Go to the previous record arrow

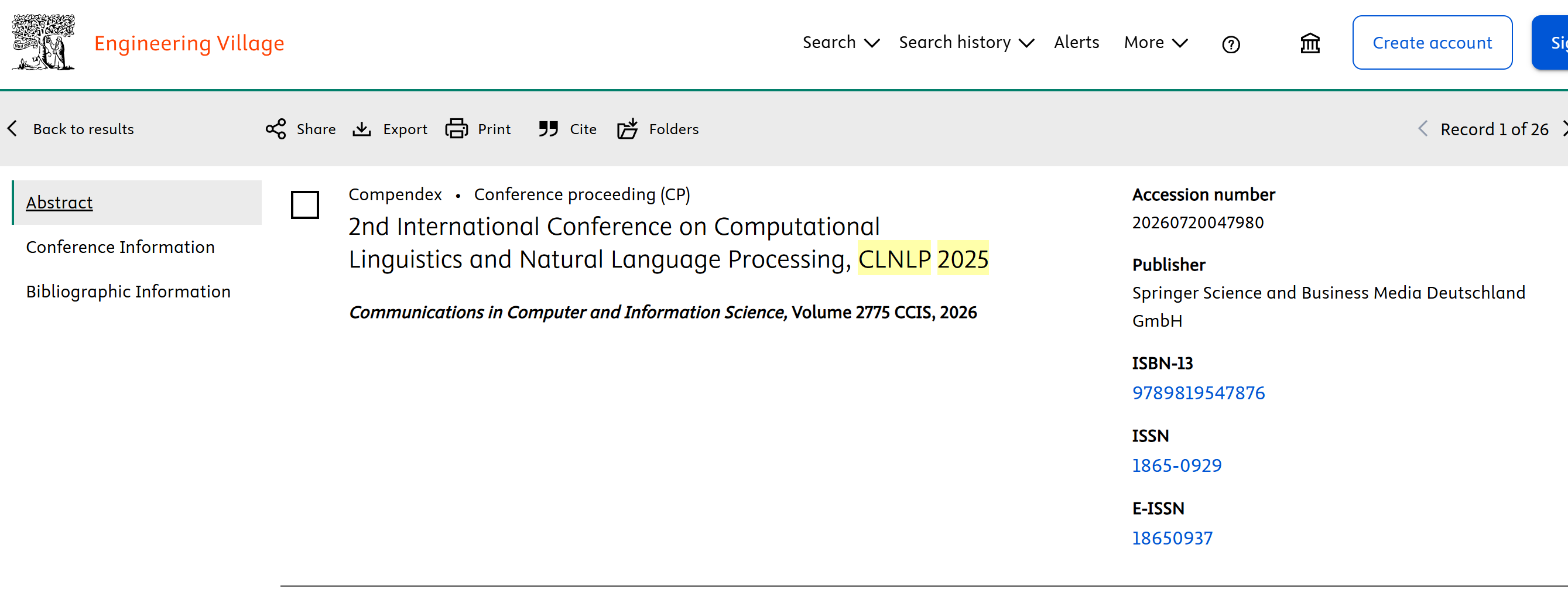coord(1423,129)
